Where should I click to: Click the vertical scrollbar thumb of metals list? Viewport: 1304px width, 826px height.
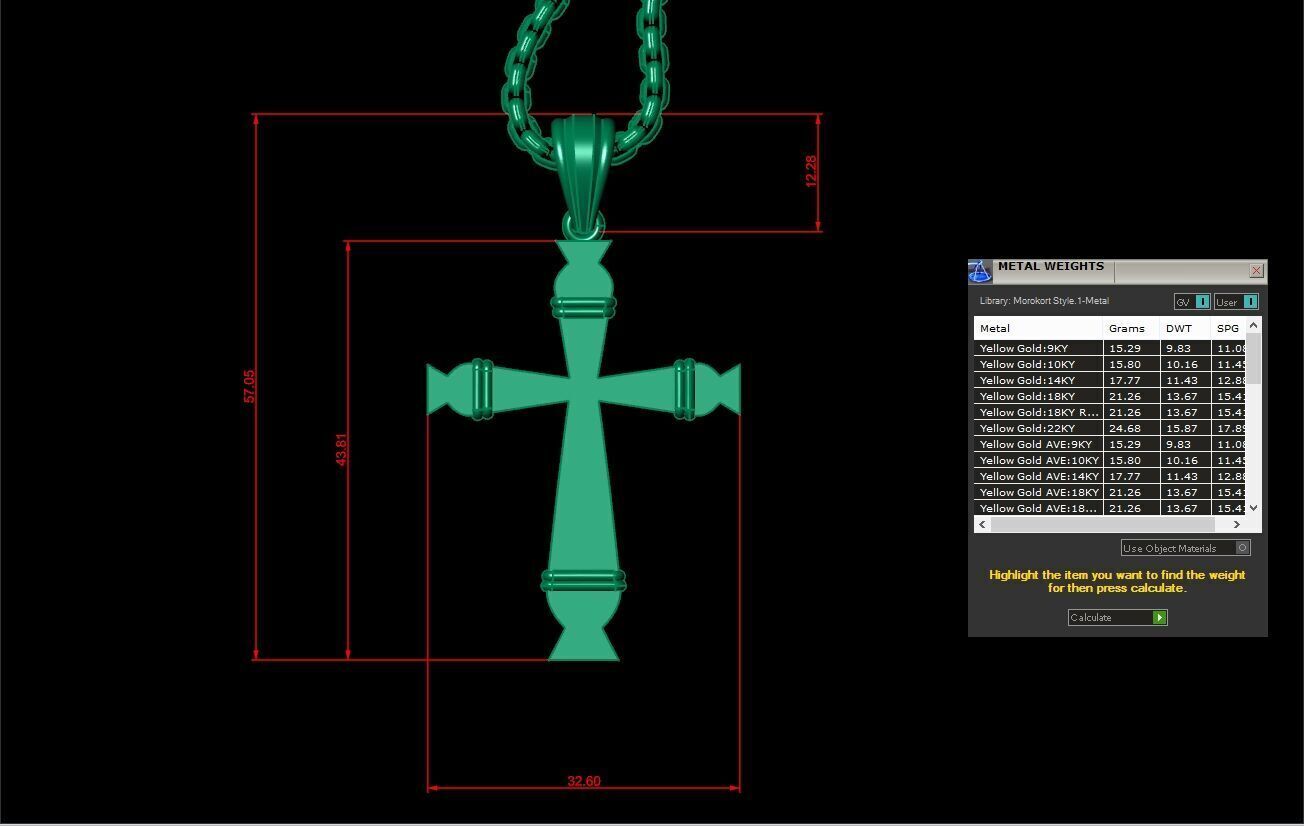pos(1254,359)
